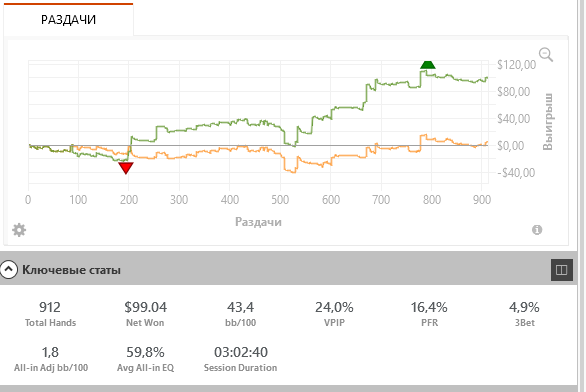Click the 3Bet 4,9% stat
The image size is (586, 392).
coord(524,314)
